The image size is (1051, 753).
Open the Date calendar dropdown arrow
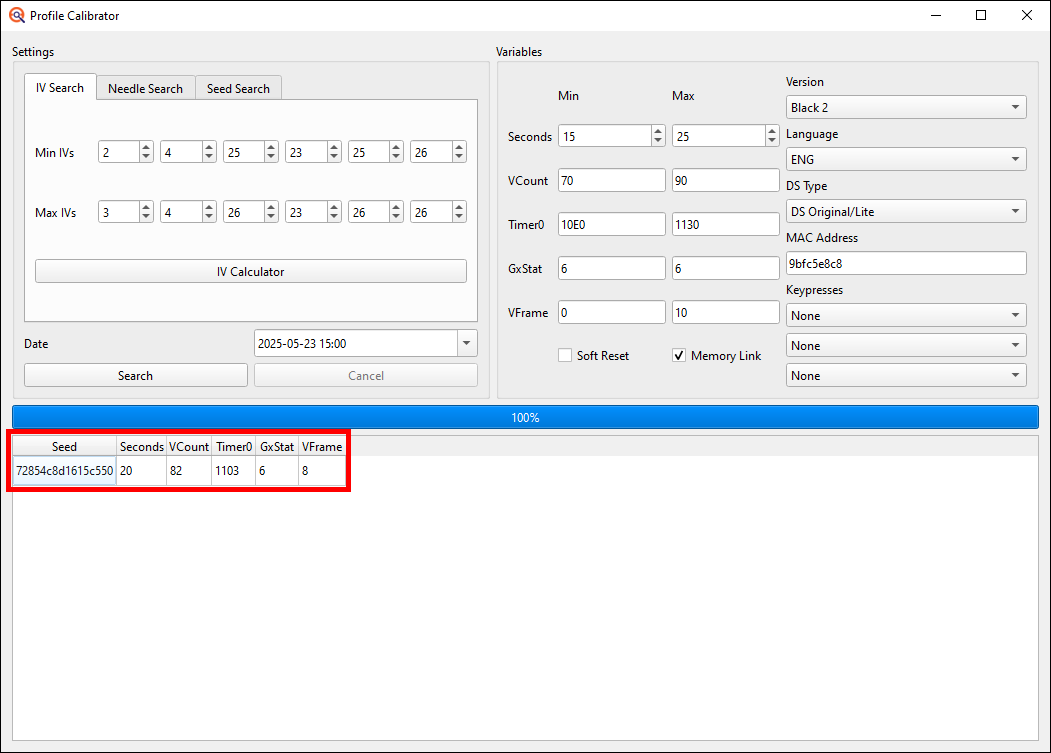tap(467, 343)
